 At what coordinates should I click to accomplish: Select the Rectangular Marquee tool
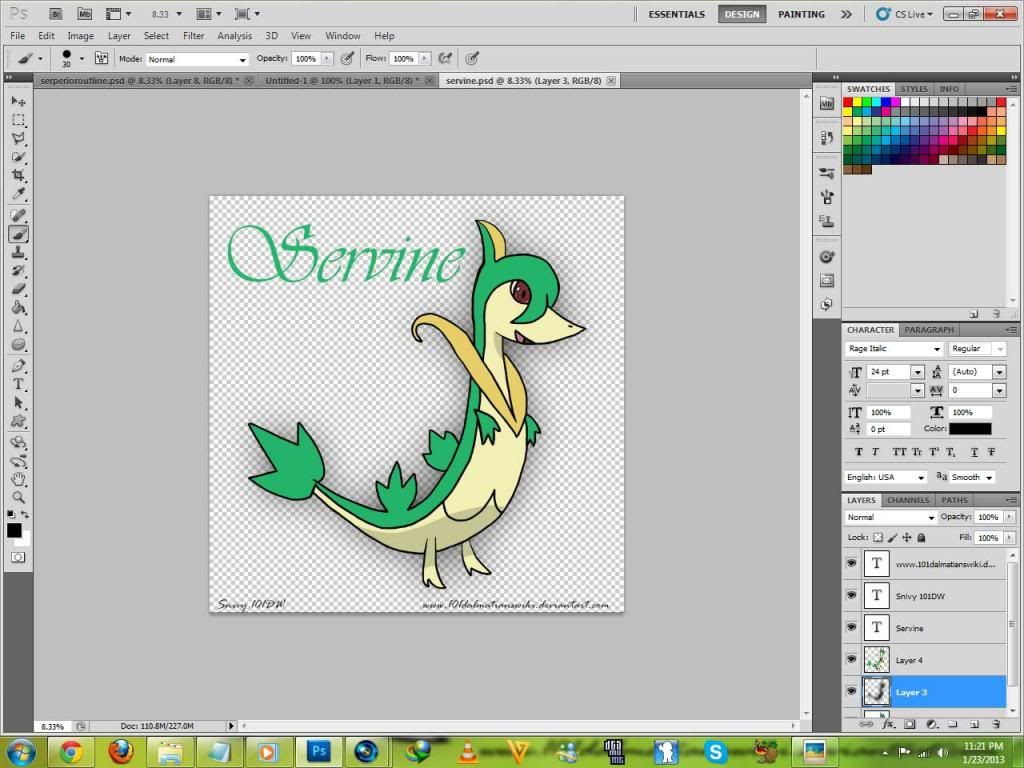18,120
